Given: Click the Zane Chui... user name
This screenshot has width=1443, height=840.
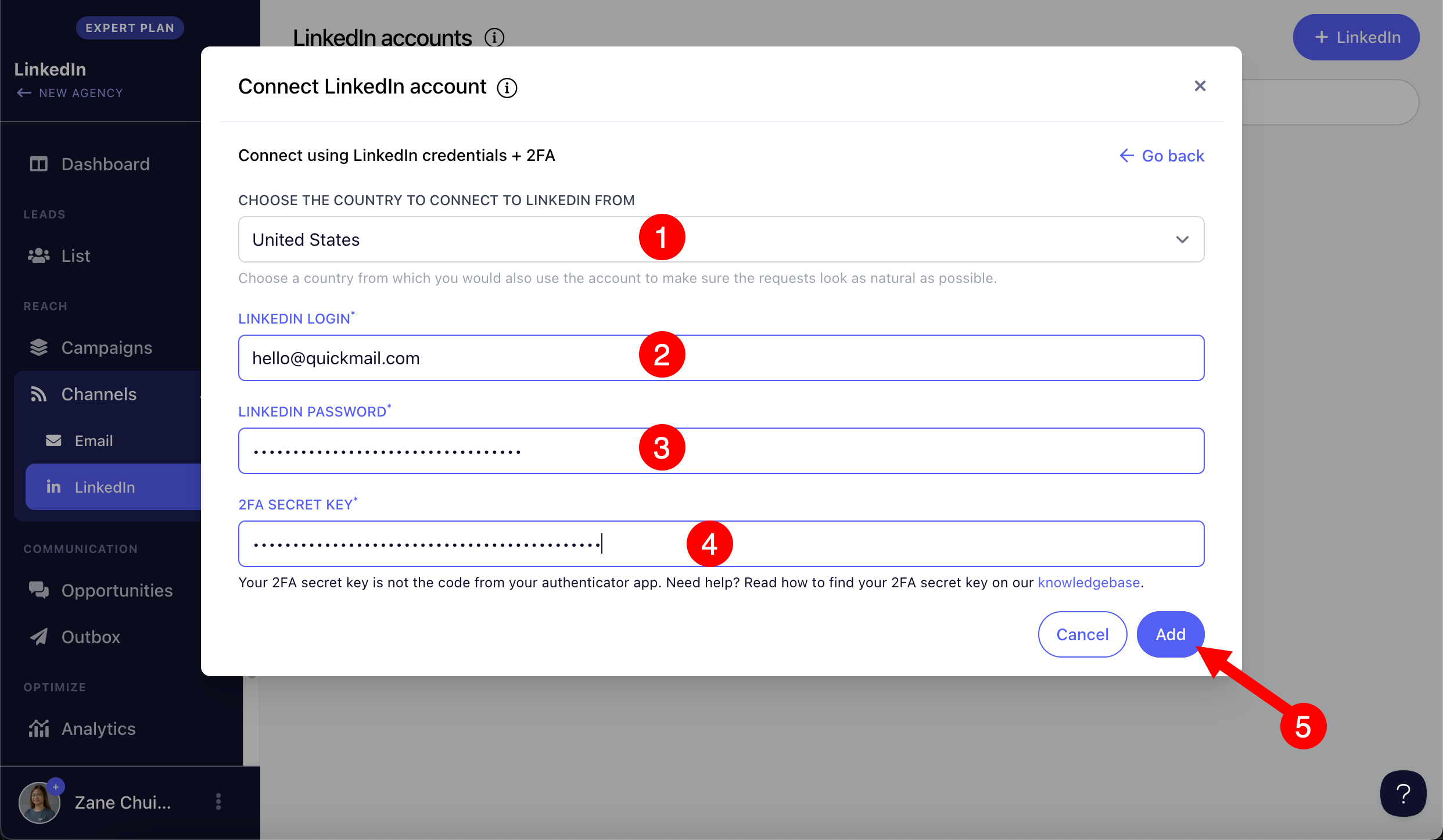Looking at the screenshot, I should (123, 802).
